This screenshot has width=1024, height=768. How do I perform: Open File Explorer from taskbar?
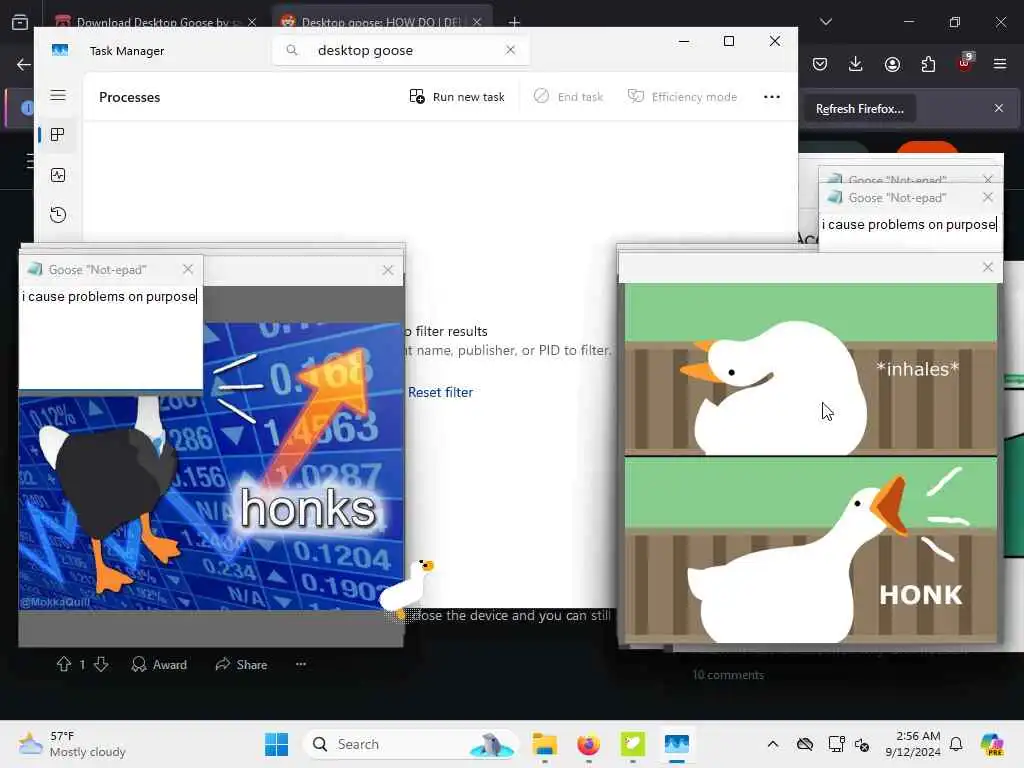click(544, 744)
